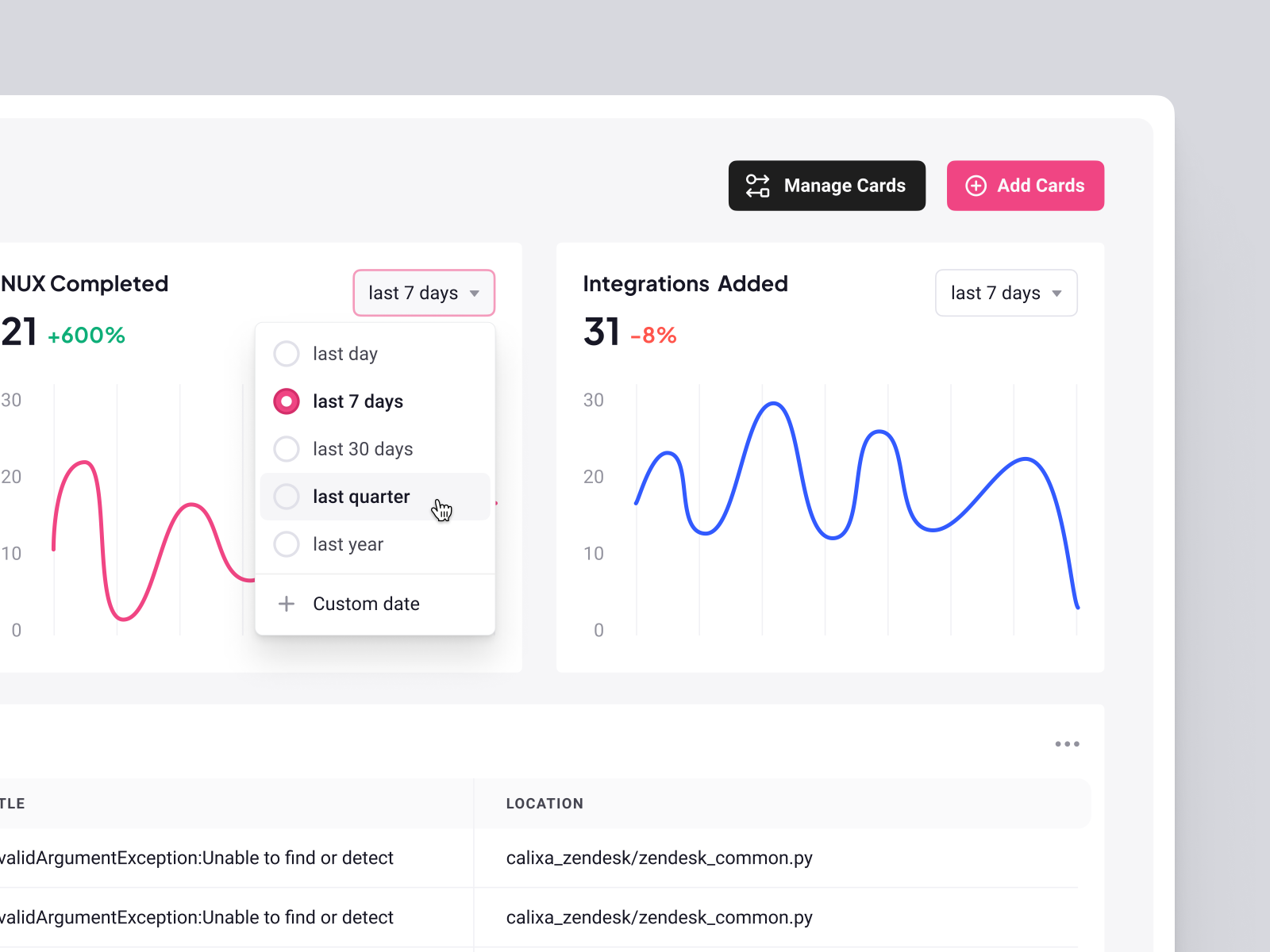Click the Custom date option
Viewport: 1270px width, 952px height.
tap(366, 603)
